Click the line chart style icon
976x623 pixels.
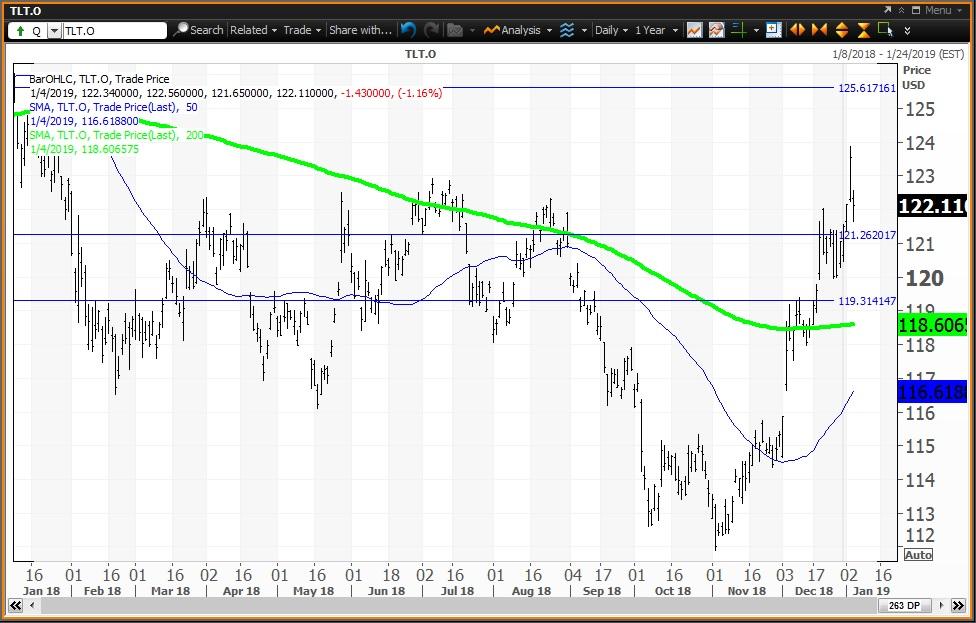(x=694, y=30)
